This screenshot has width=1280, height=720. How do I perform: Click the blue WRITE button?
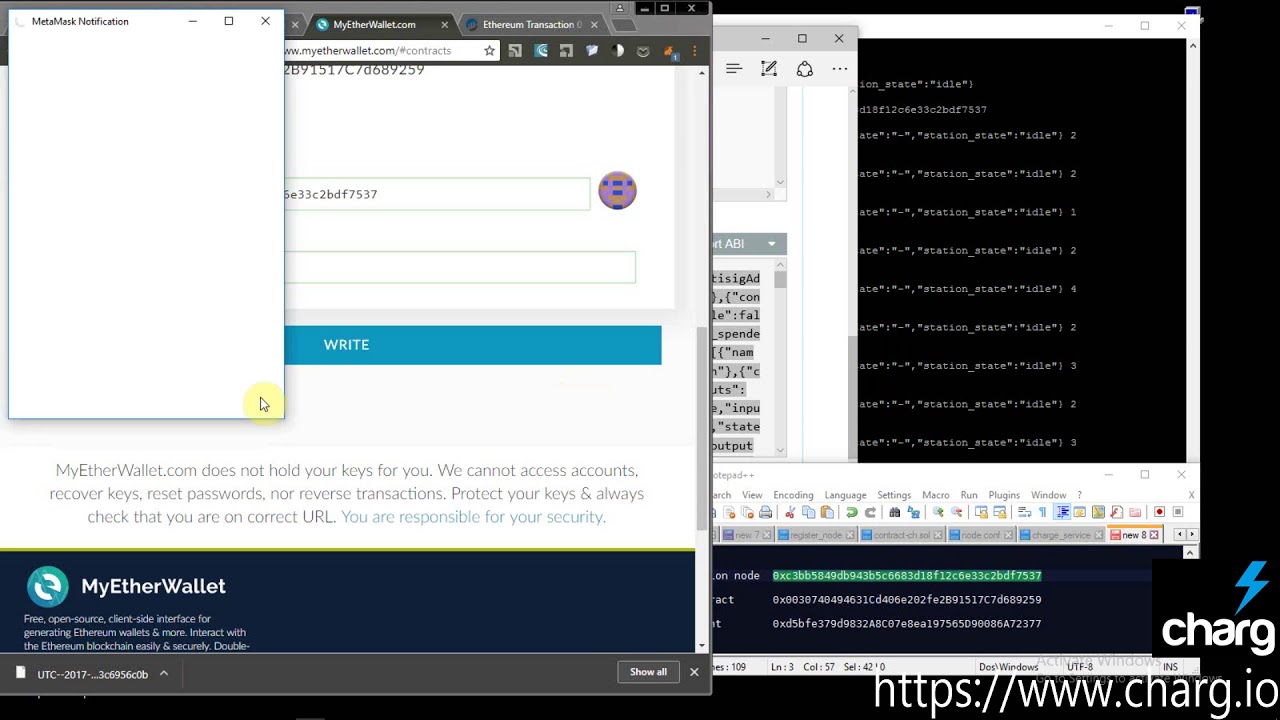point(472,345)
